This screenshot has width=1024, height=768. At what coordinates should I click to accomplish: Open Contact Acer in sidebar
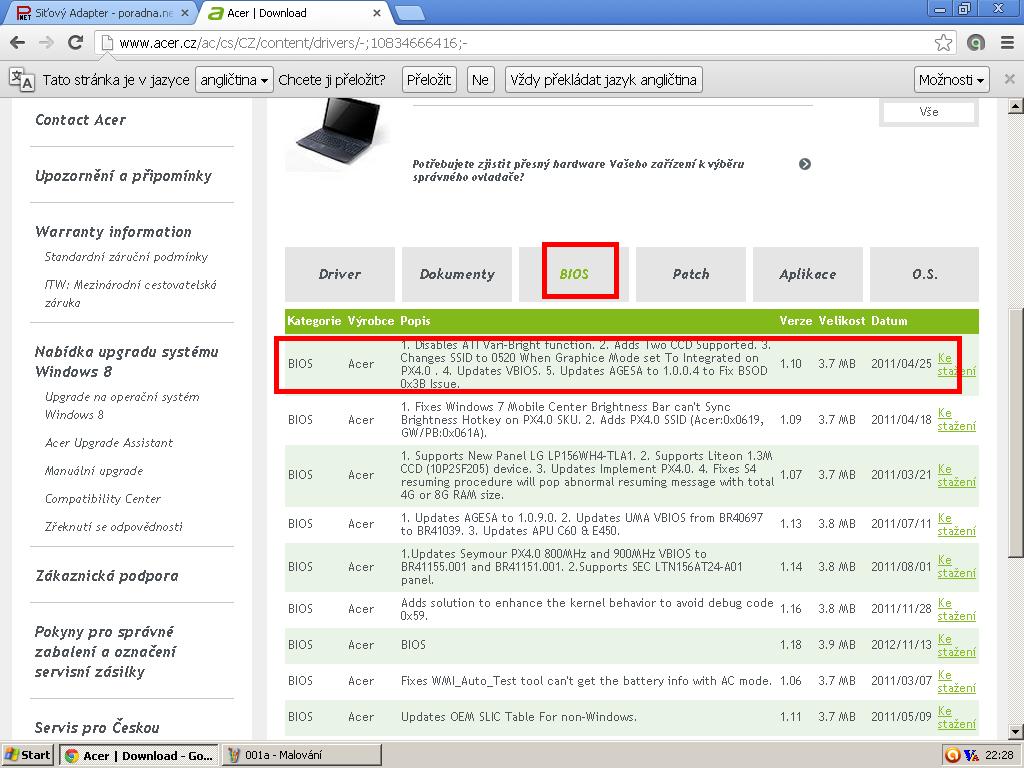[x=80, y=120]
